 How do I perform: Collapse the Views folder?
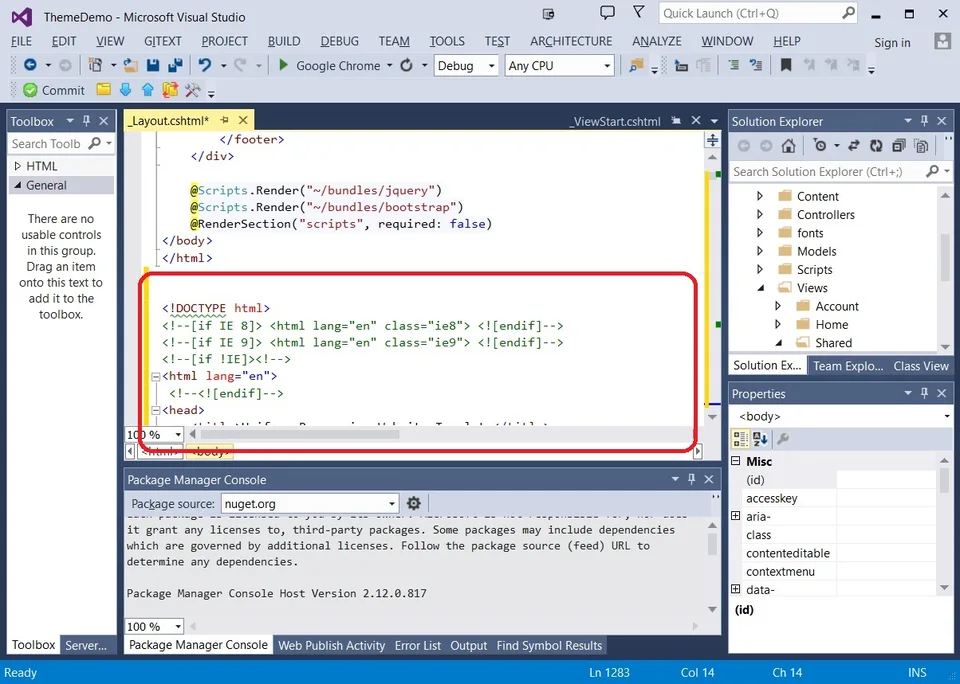click(760, 288)
